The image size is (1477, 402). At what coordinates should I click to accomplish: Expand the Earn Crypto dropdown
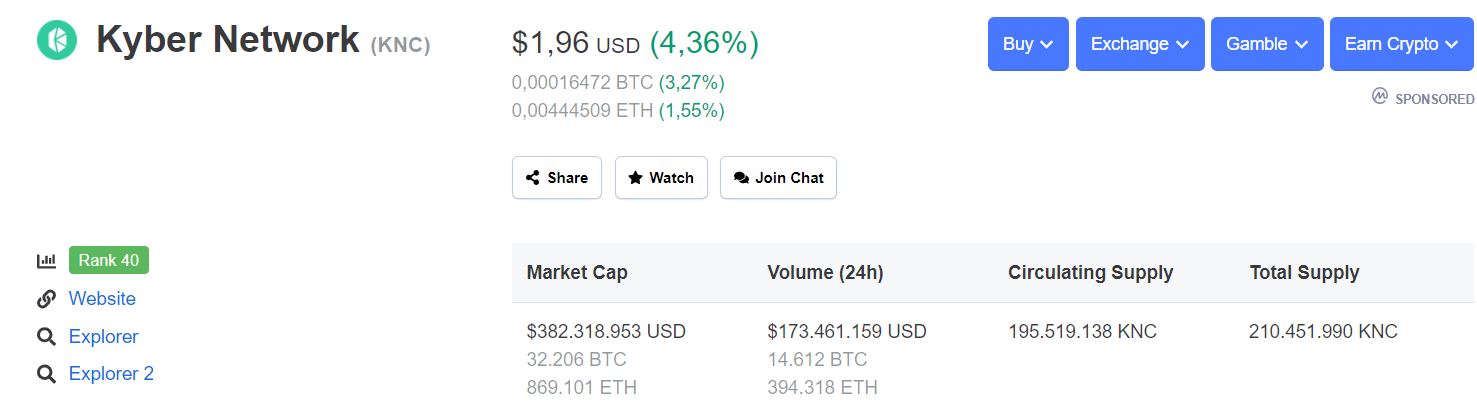point(1401,44)
